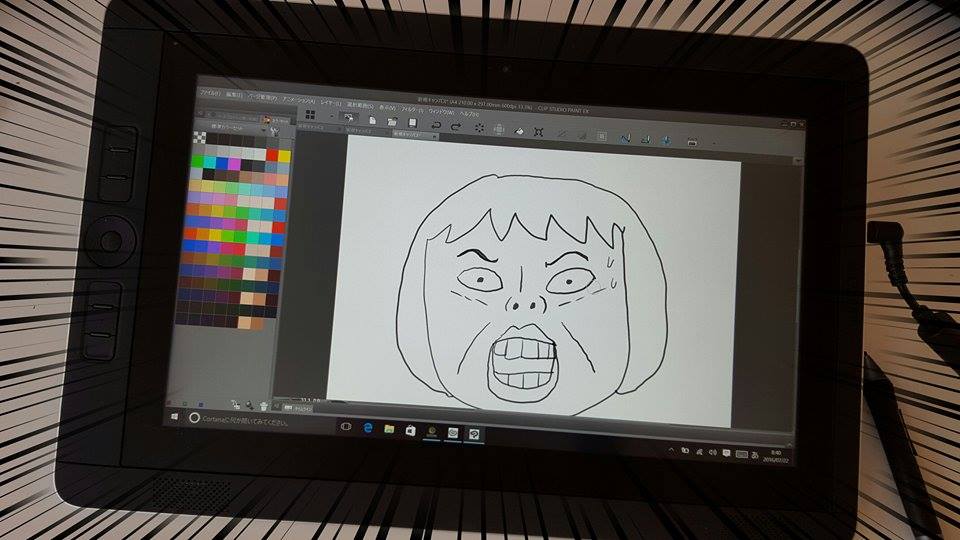The height and width of the screenshot is (540, 960).
Task: Click the Scale/Rotate transform icon
Action: pyautogui.click(x=539, y=132)
